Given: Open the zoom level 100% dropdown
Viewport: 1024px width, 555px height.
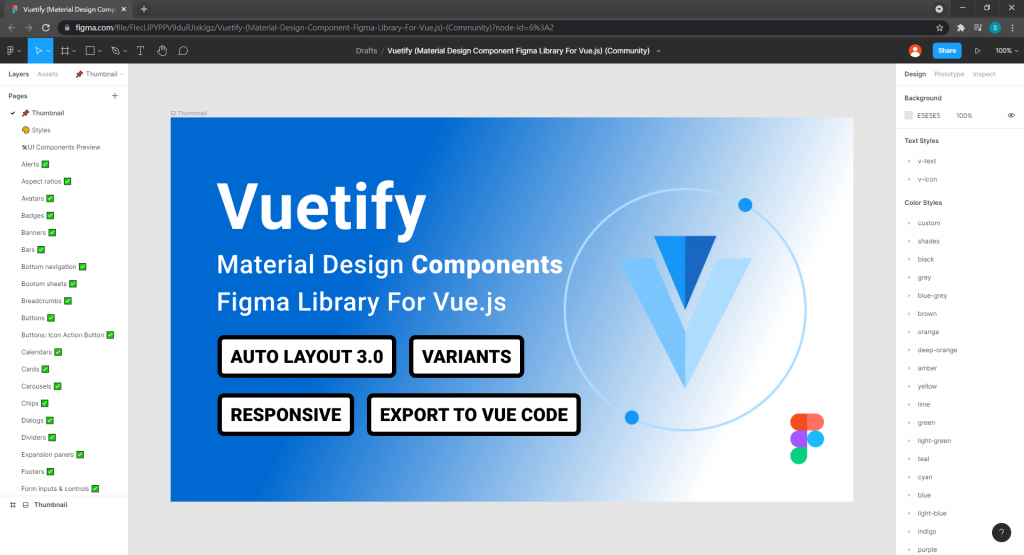Looking at the screenshot, I should 1006,50.
